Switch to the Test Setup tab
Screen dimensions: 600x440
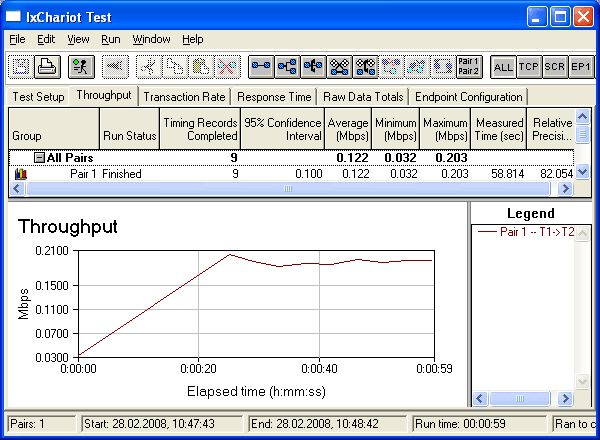click(38, 97)
